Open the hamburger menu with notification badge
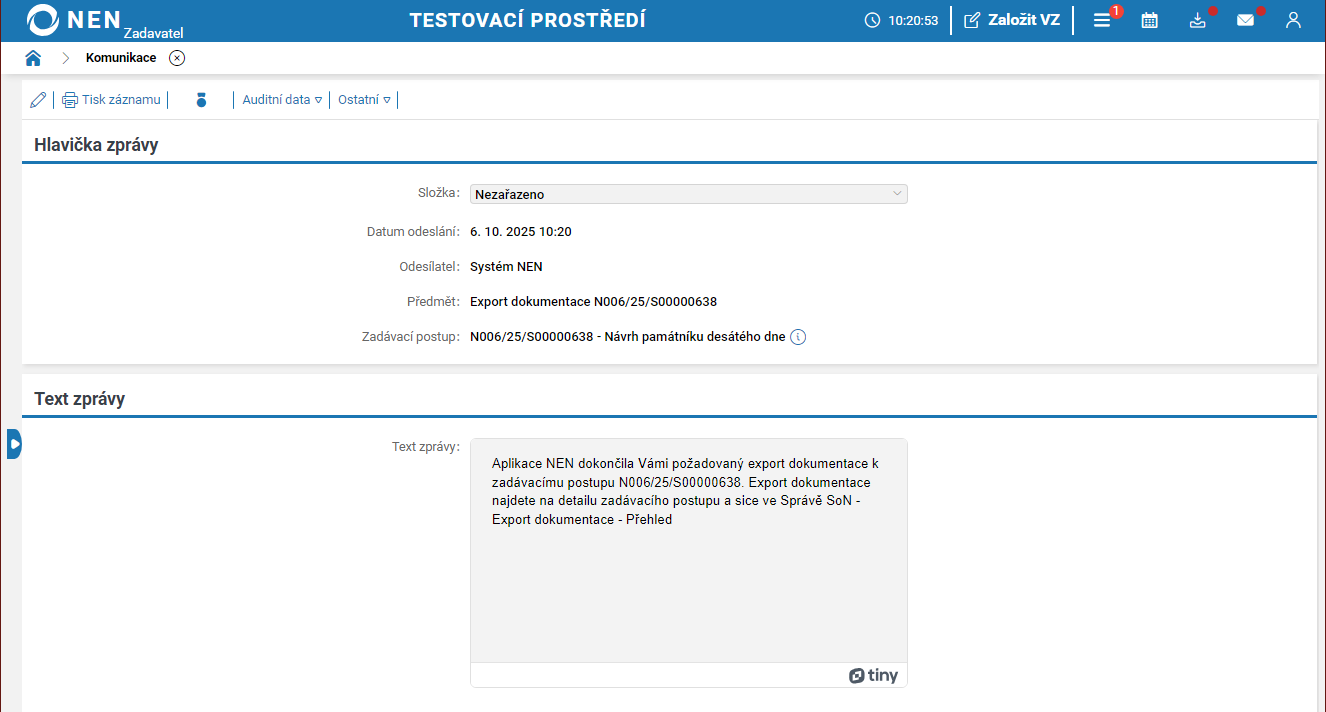This screenshot has width=1326, height=712. [1102, 20]
